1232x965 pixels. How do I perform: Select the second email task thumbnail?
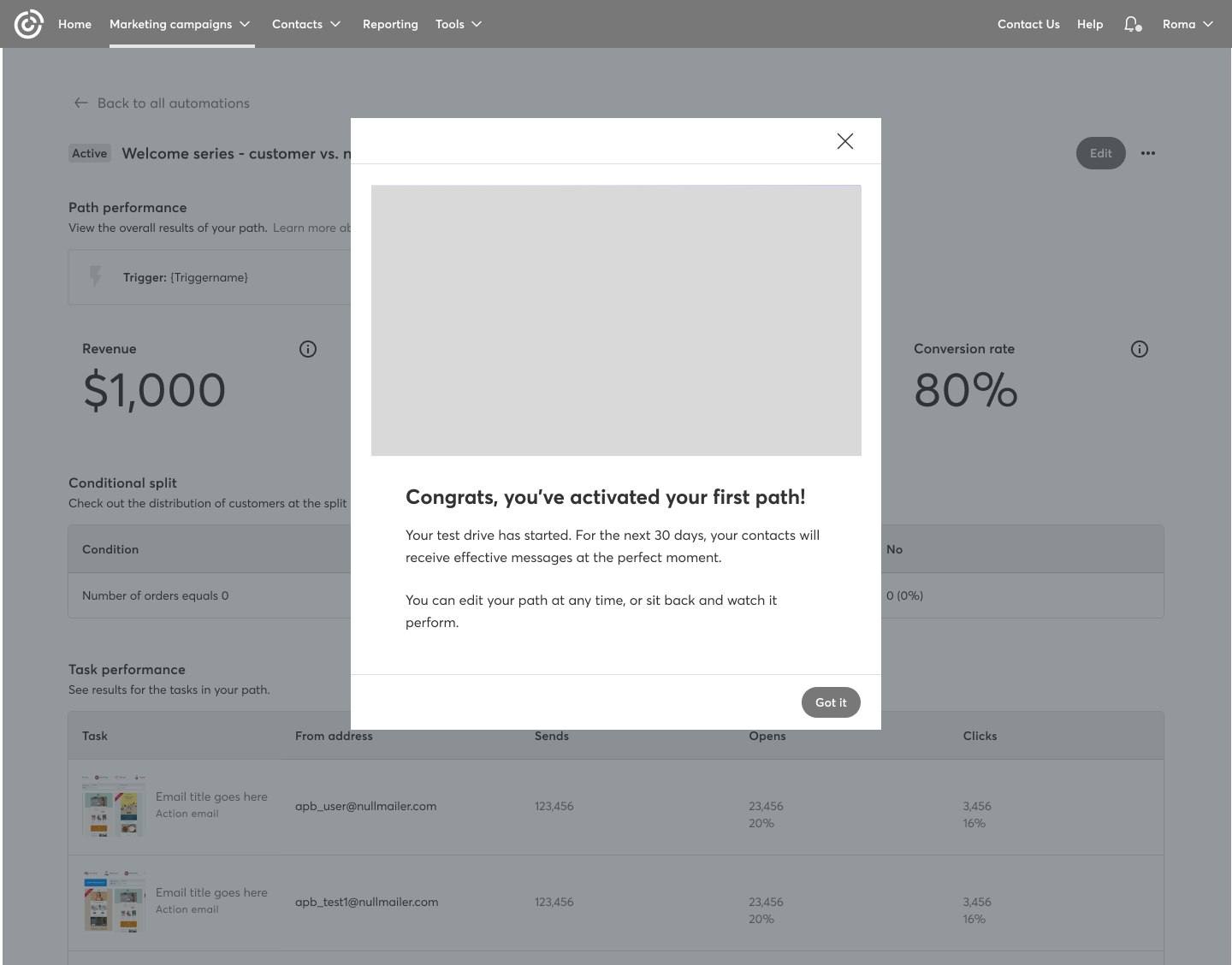114,902
